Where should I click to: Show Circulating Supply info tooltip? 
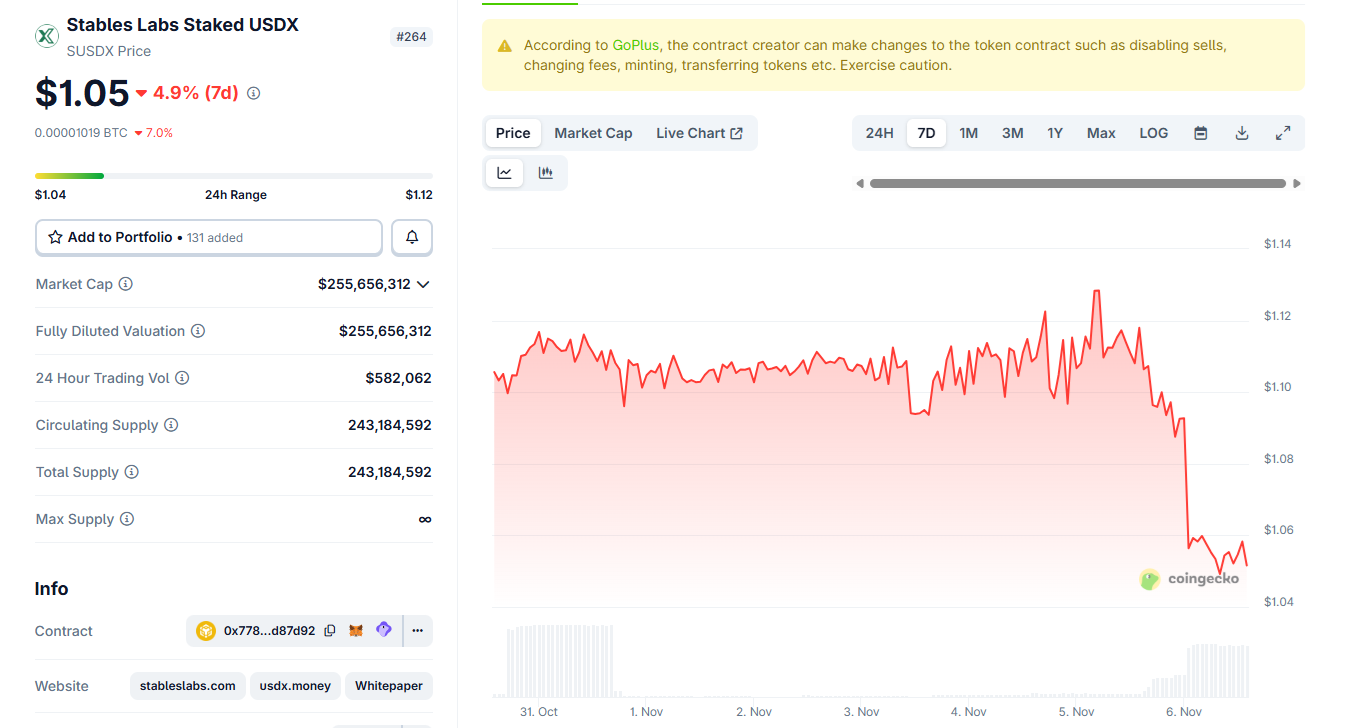pos(171,425)
